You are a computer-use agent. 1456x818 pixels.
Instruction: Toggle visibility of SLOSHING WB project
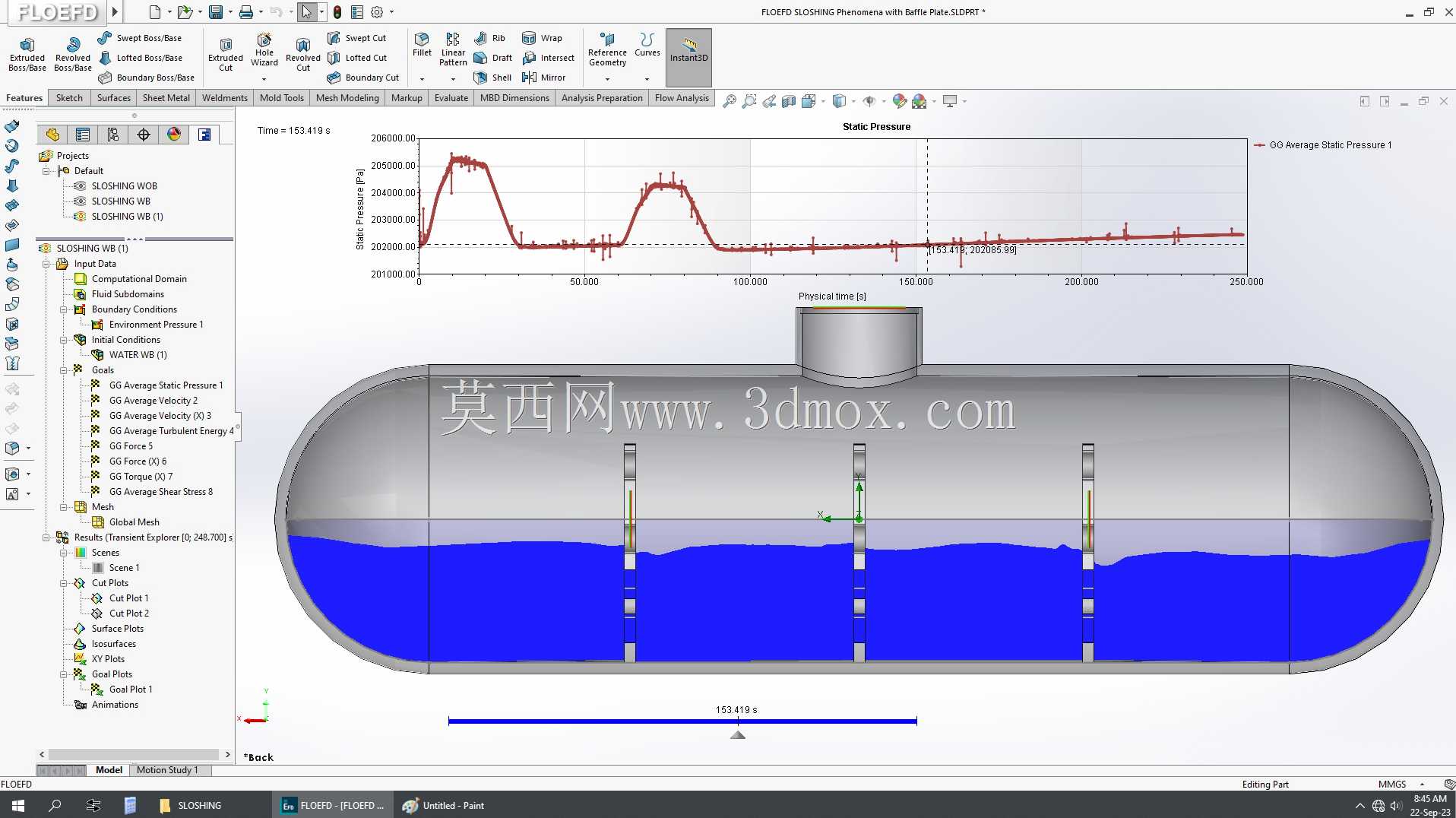pyautogui.click(x=80, y=201)
